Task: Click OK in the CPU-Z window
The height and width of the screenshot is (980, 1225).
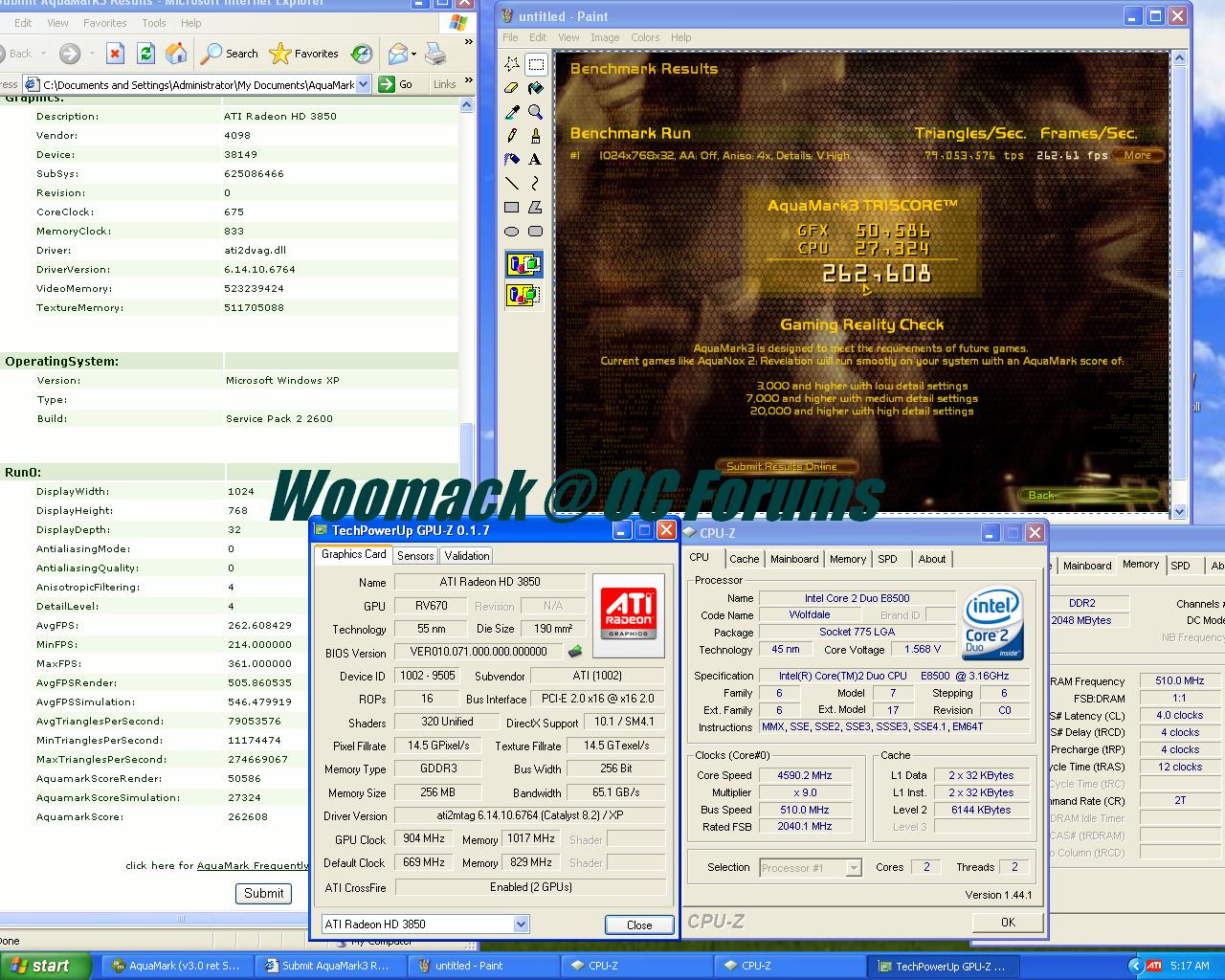Action: (x=1008, y=922)
